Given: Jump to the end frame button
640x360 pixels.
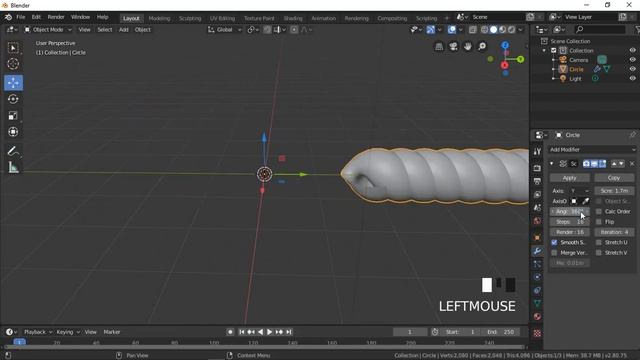Looking at the screenshot, I should tap(289, 332).
